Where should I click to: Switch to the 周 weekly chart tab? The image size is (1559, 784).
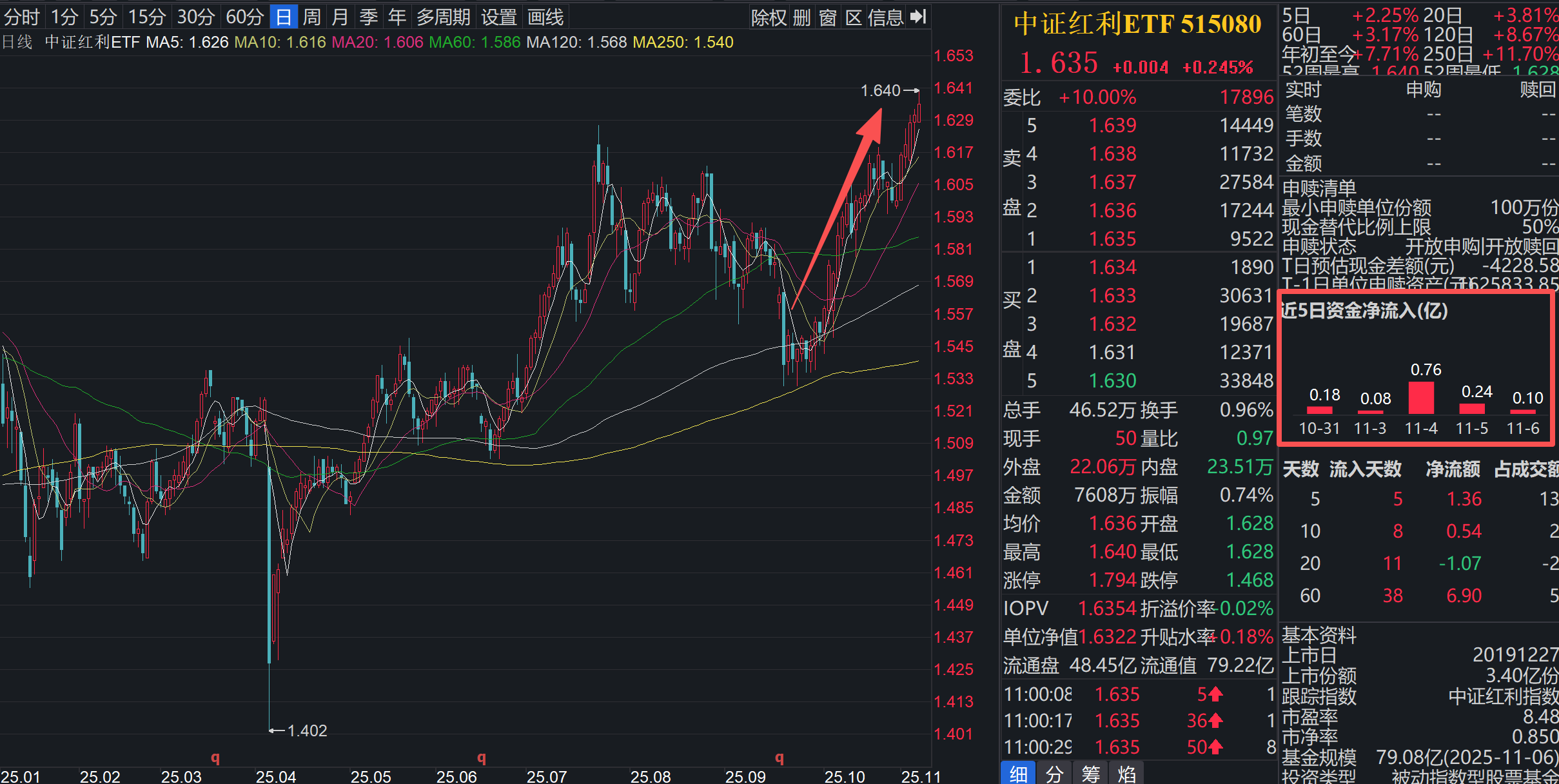pyautogui.click(x=311, y=17)
